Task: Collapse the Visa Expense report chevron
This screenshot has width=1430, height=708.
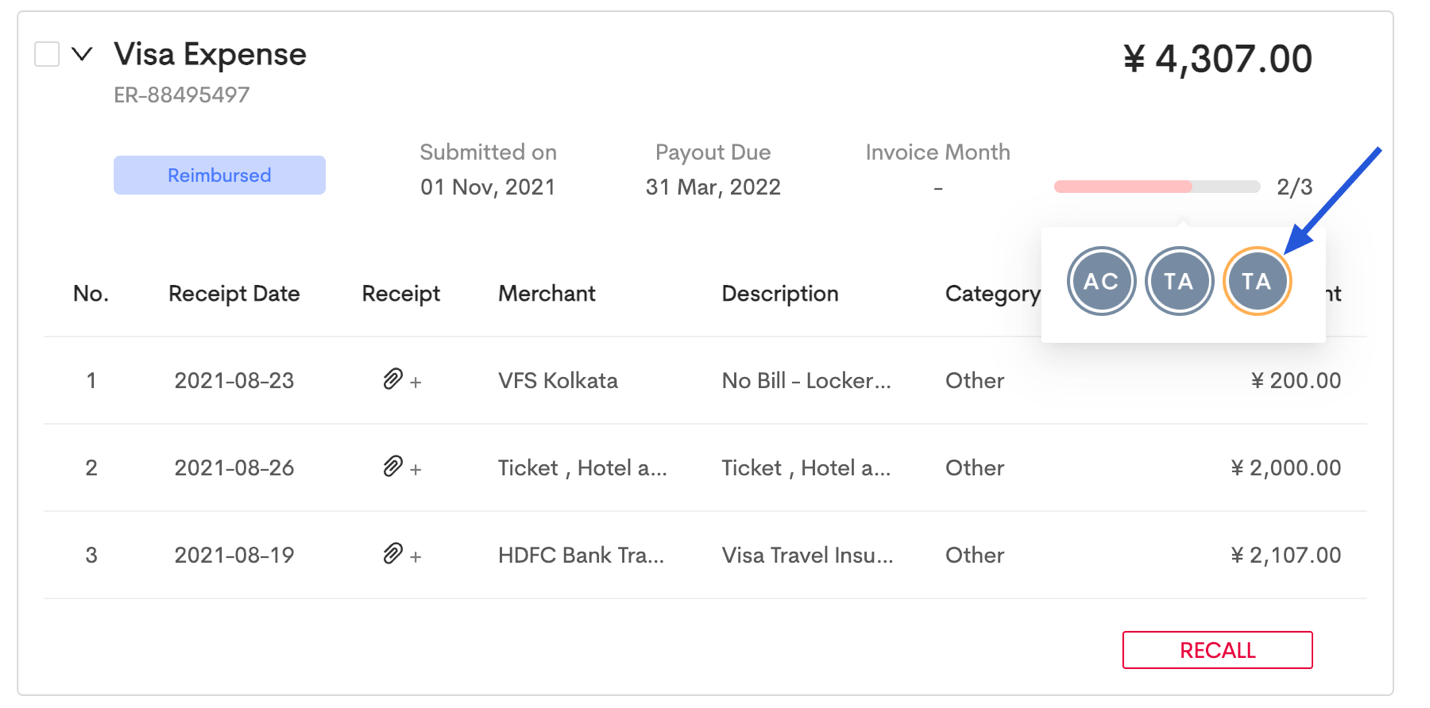Action: pyautogui.click(x=83, y=54)
